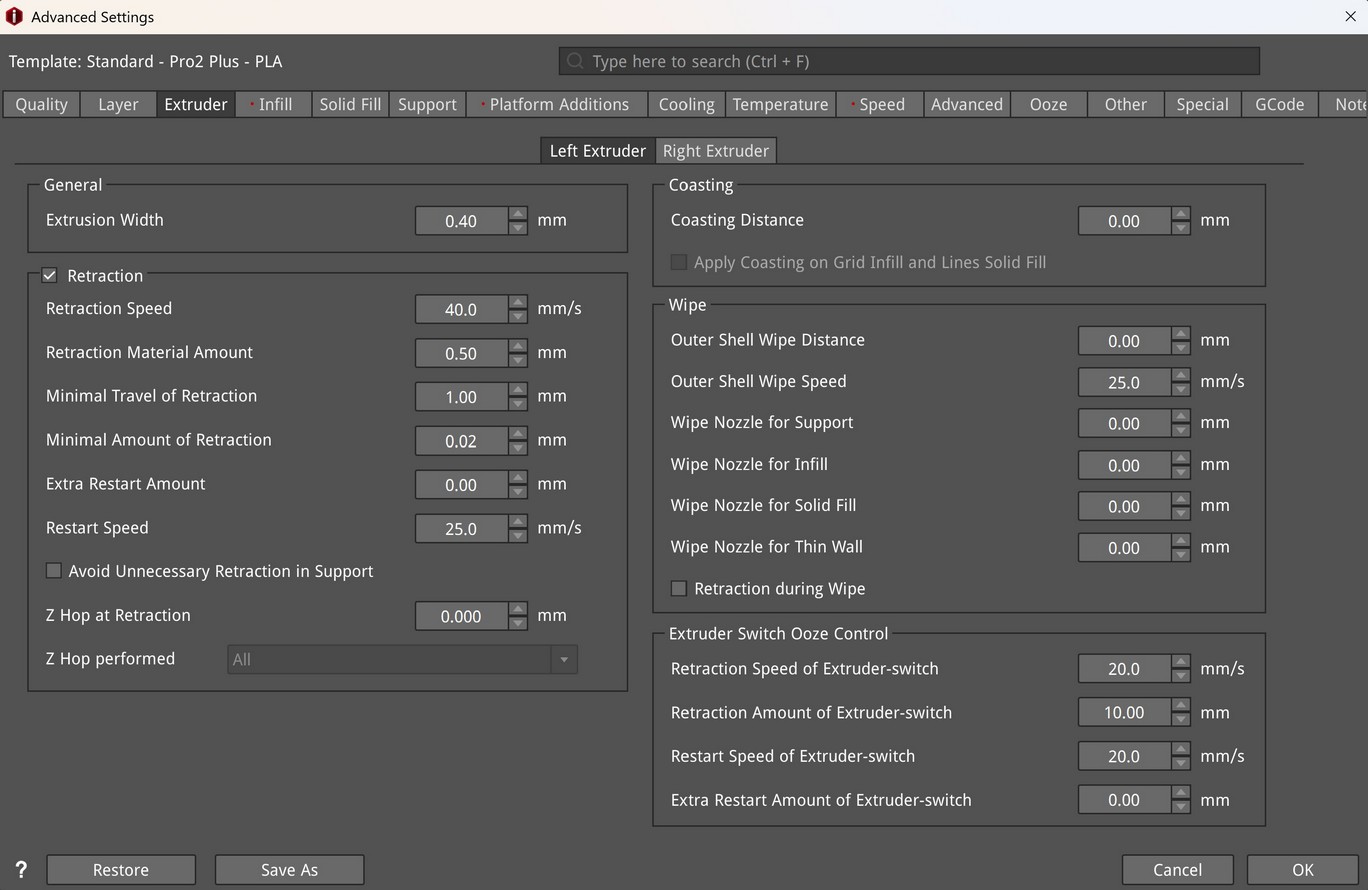Image resolution: width=1368 pixels, height=890 pixels.
Task: Open the Temperature tab
Action: tap(780, 104)
